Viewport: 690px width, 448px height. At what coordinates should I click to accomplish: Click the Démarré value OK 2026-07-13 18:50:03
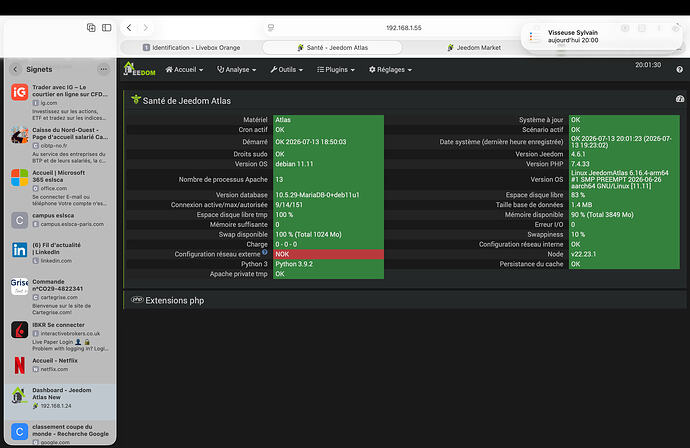click(x=311, y=142)
